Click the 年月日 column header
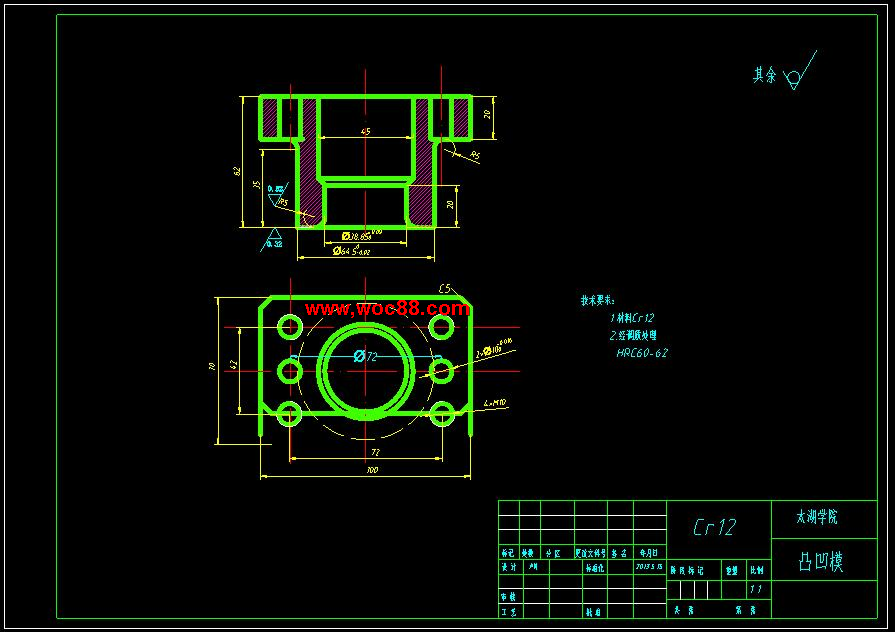 [x=649, y=553]
